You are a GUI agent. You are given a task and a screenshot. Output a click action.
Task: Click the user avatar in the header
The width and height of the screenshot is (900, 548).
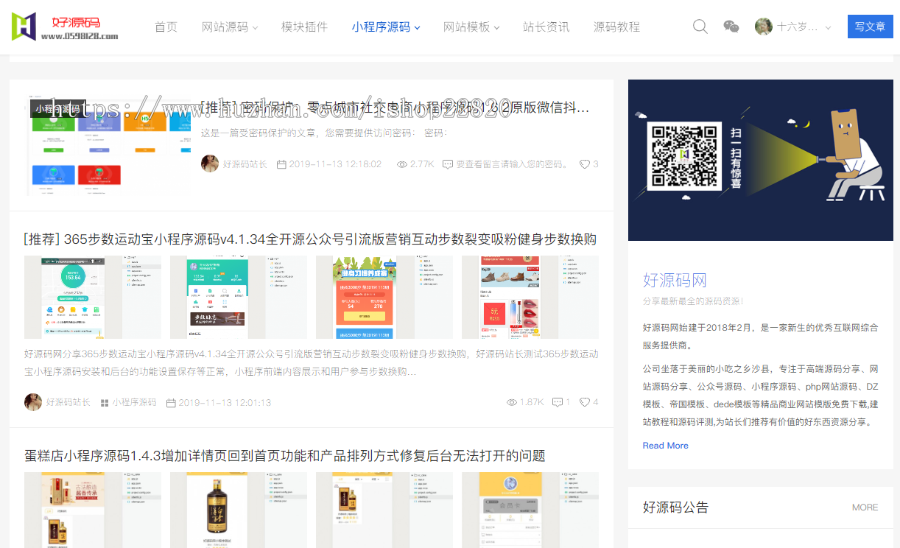[x=763, y=26]
